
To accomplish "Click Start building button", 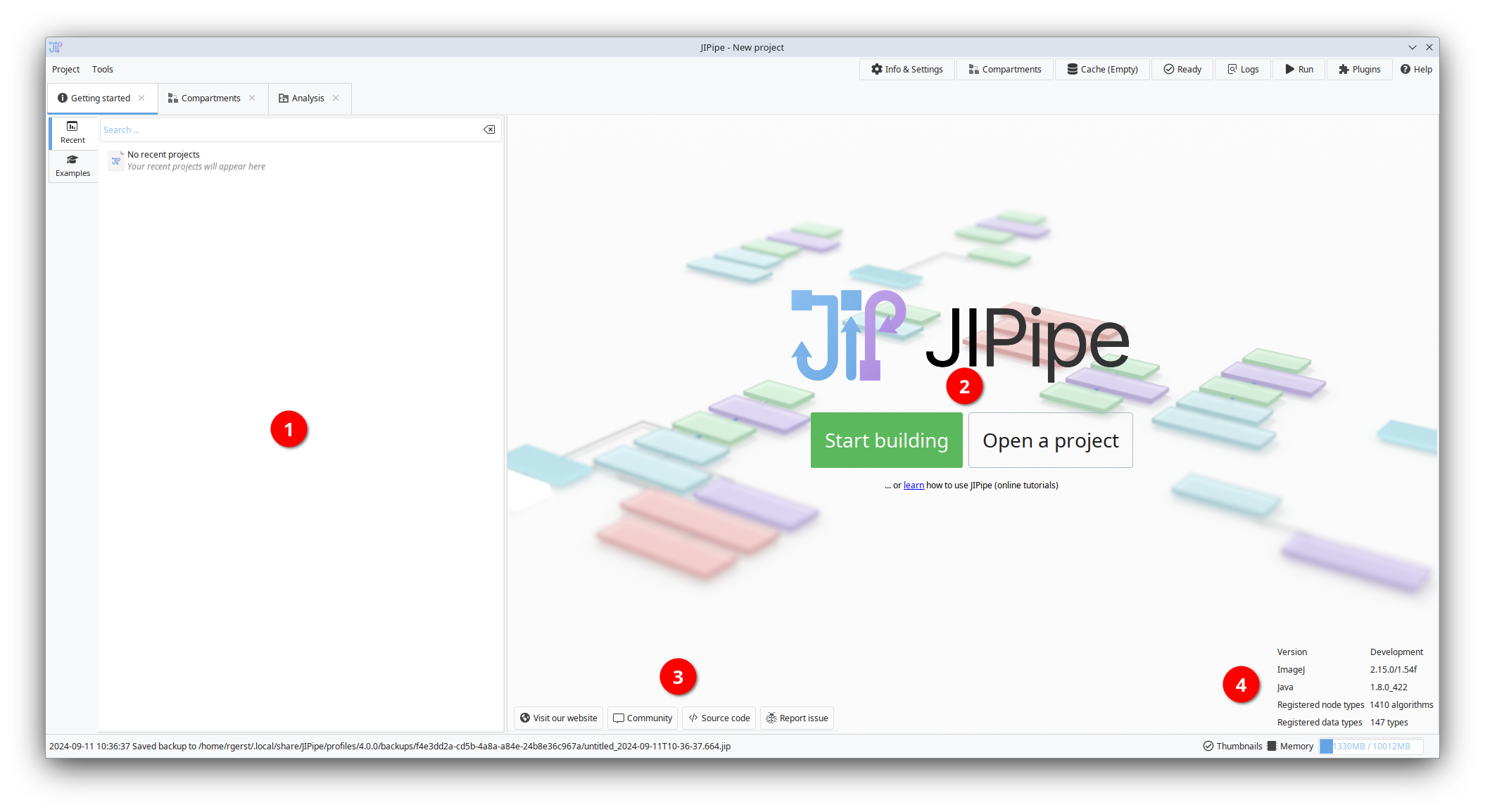I will coord(886,440).
